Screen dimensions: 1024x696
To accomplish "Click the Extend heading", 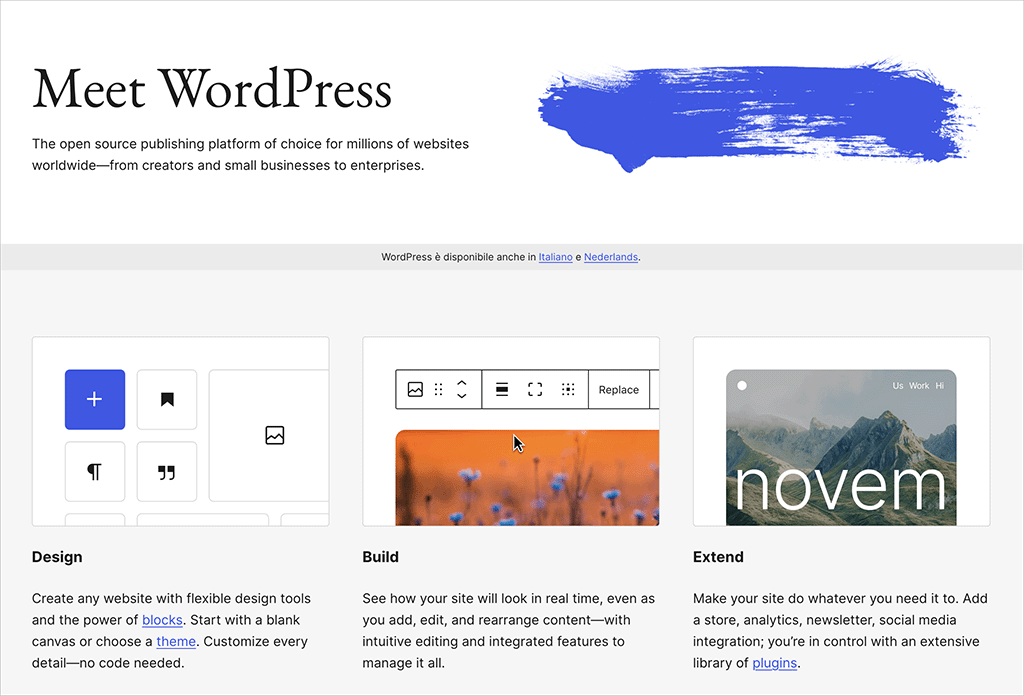I will tap(718, 557).
